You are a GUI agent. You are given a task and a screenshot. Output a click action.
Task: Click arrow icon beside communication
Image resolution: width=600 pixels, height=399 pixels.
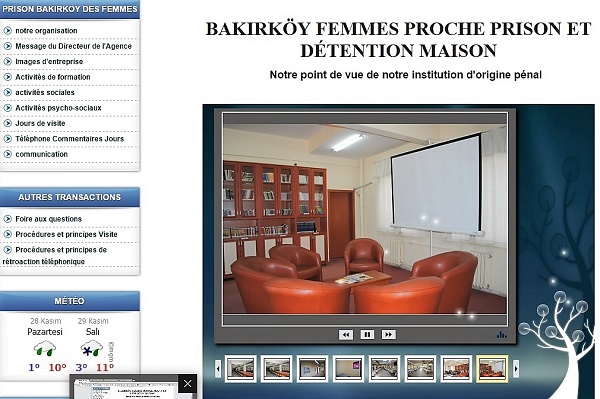[7, 154]
